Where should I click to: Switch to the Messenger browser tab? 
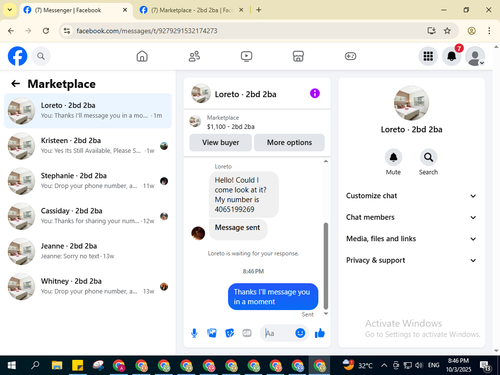(x=76, y=10)
